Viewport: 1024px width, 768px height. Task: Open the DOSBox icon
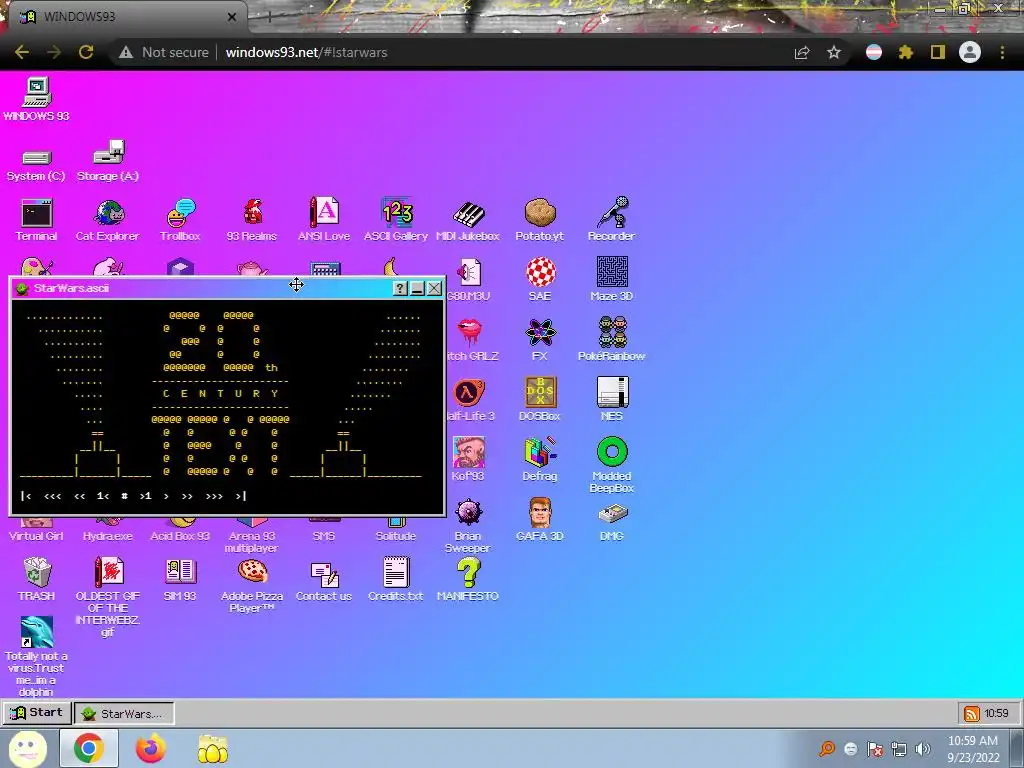coord(540,392)
